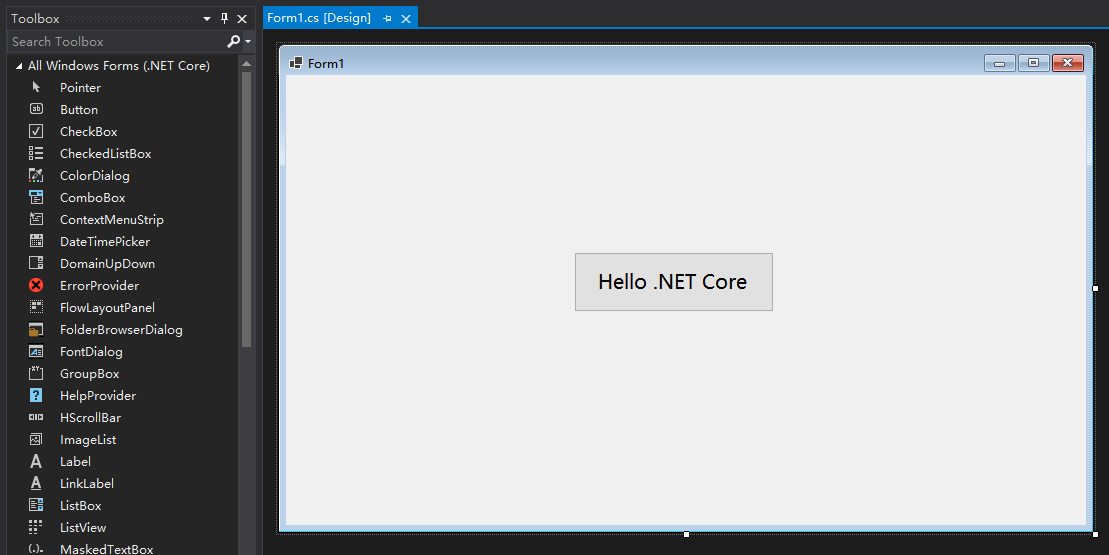Select the Form1 title bar text
Image resolution: width=1109 pixels, height=555 pixels.
326,64
